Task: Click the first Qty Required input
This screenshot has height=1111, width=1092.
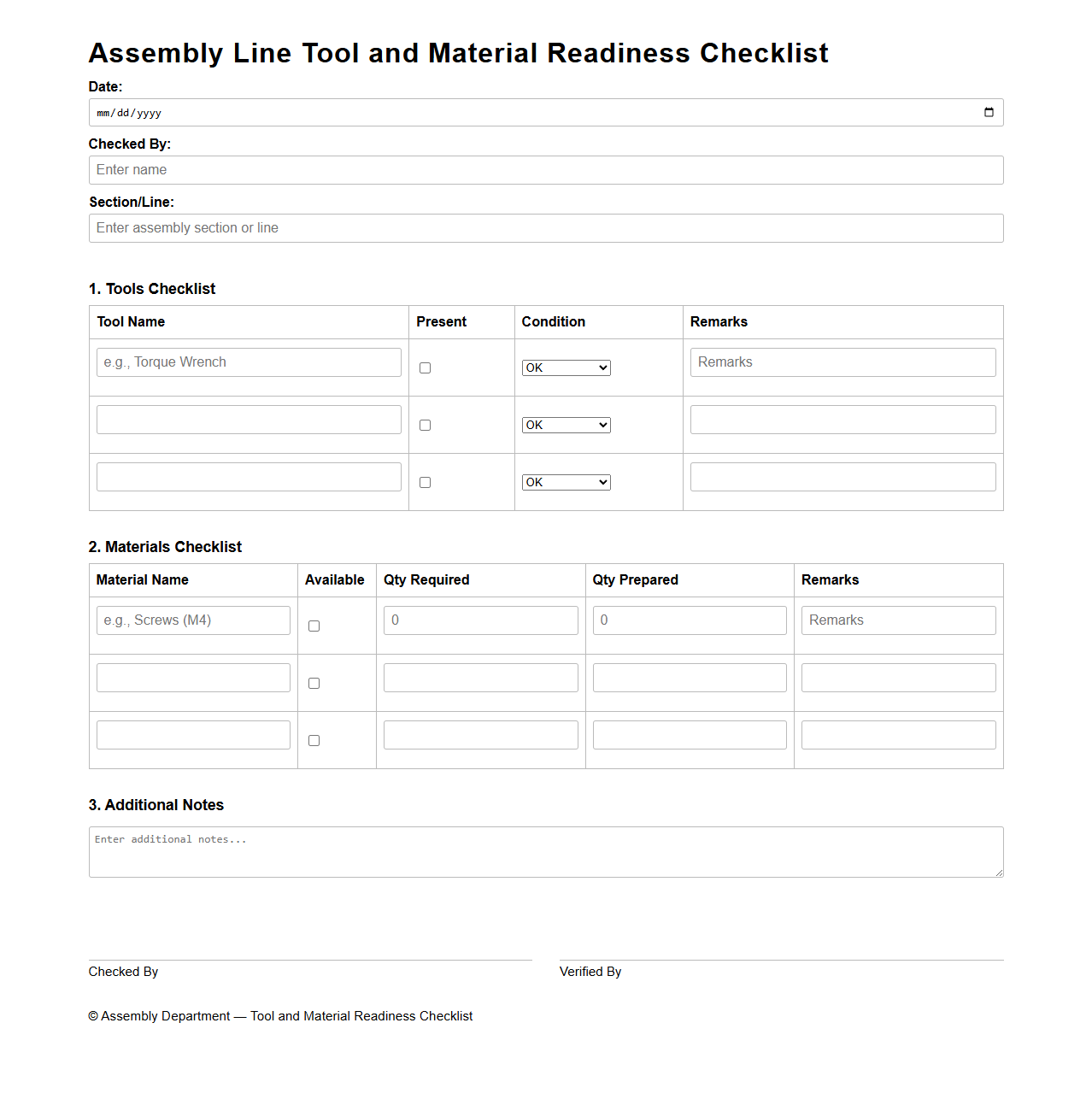Action: (x=480, y=620)
